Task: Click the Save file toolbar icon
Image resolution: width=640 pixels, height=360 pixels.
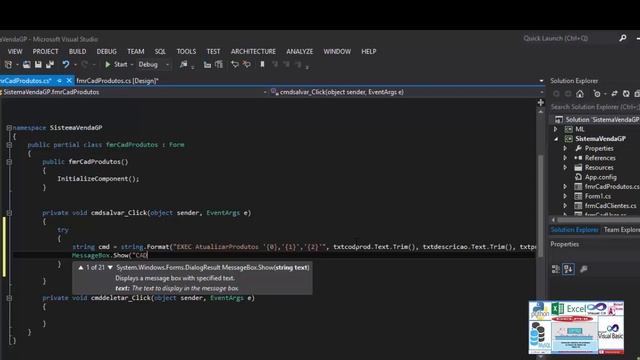Action: coord(38,64)
